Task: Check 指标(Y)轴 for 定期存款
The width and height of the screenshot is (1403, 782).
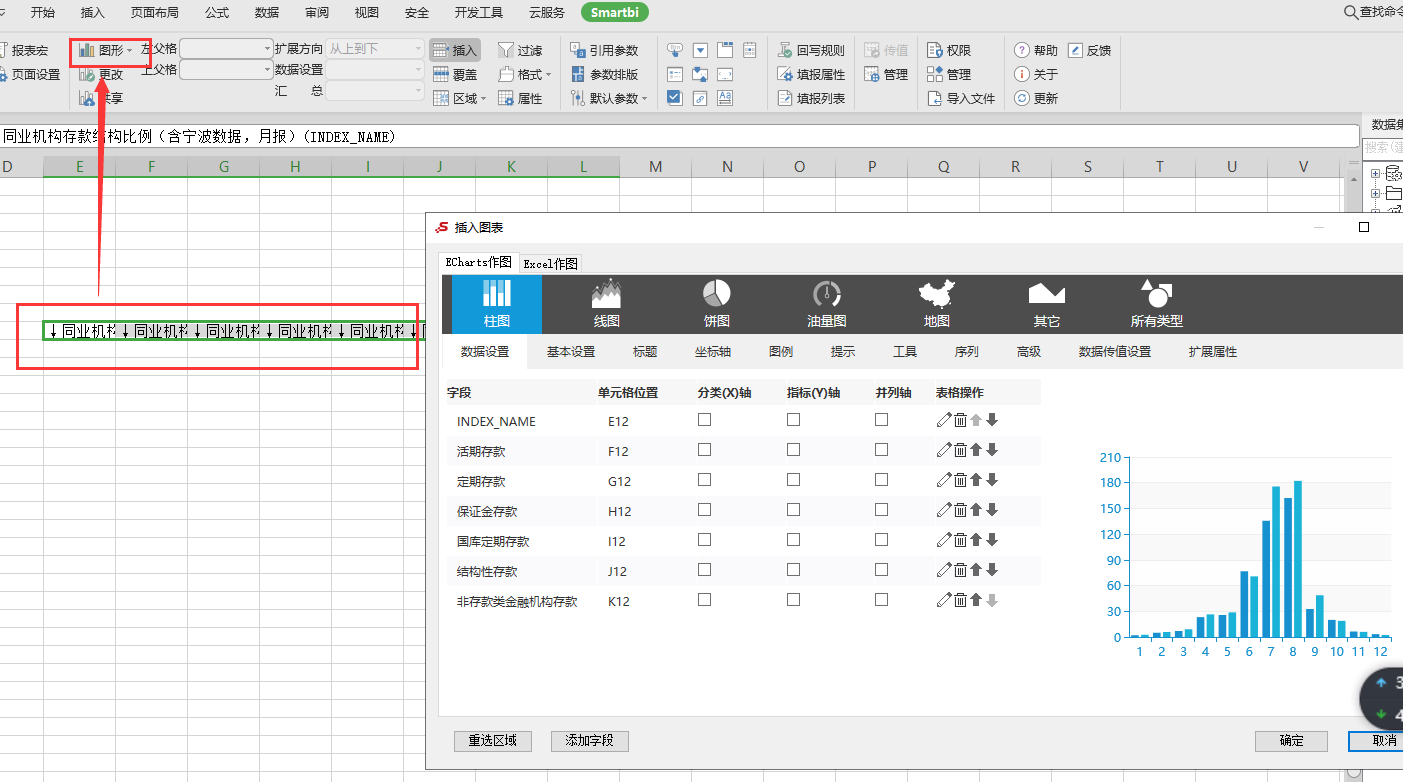Action: click(793, 480)
